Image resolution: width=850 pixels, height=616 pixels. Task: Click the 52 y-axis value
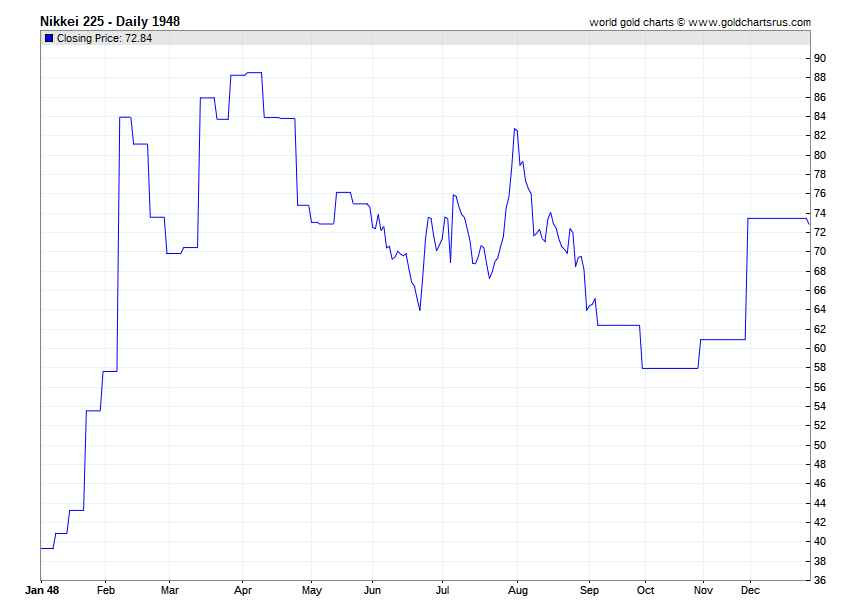tap(820, 426)
